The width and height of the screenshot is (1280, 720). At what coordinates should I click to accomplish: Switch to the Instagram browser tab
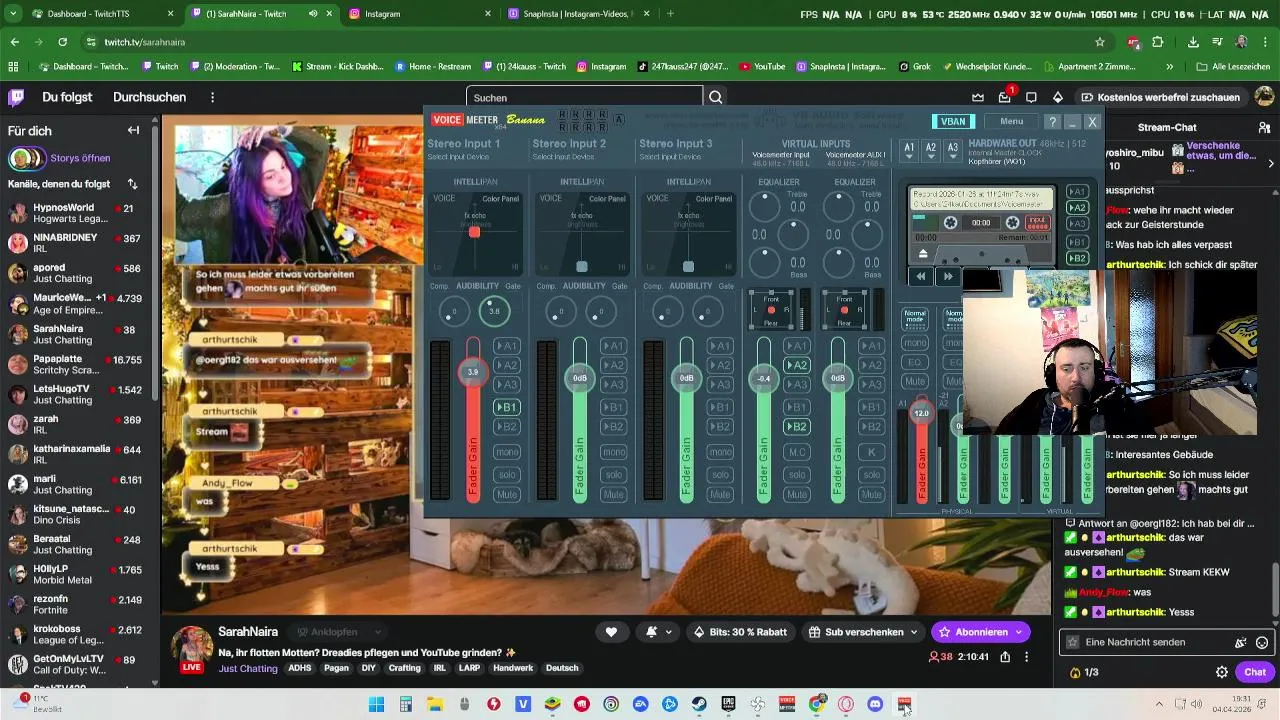coord(420,14)
